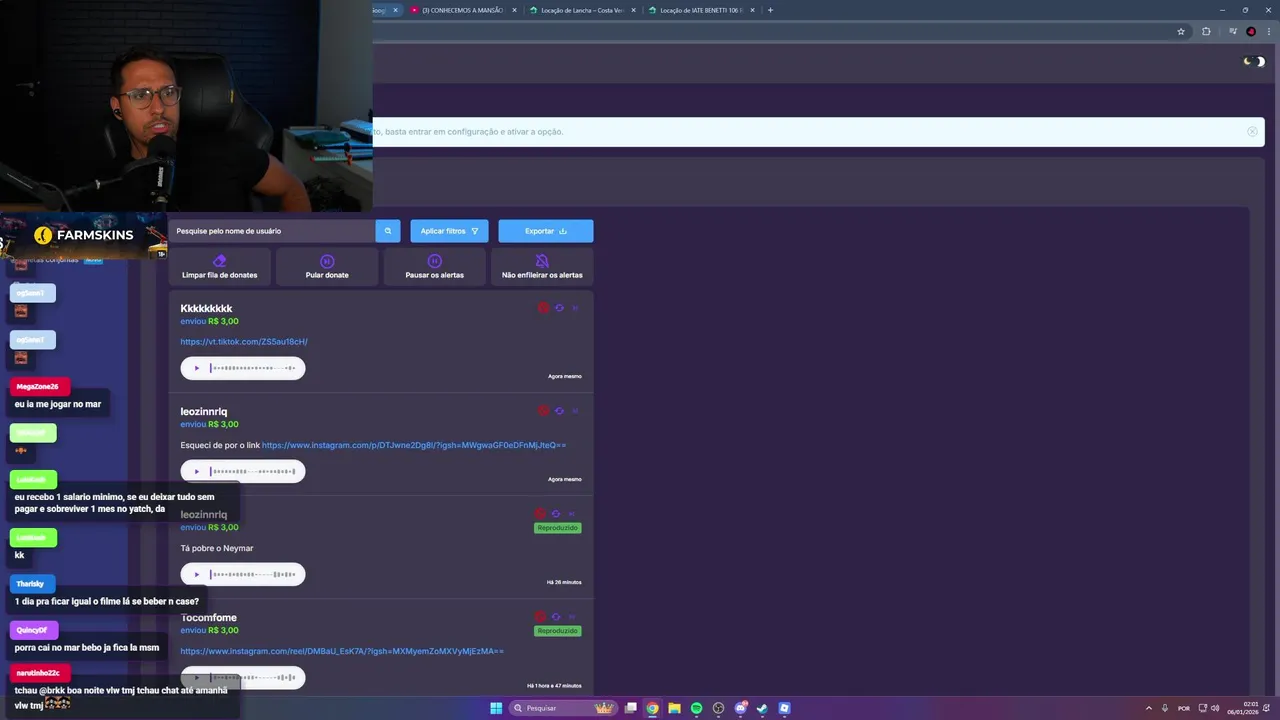Bookmark this page with the star icon
Image resolution: width=1280 pixels, height=720 pixels.
coord(1181,32)
